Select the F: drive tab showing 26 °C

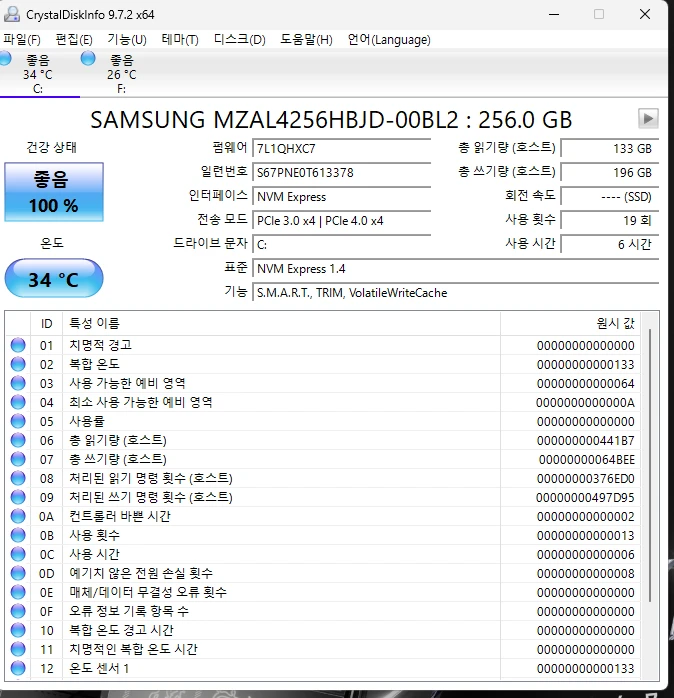point(122,74)
